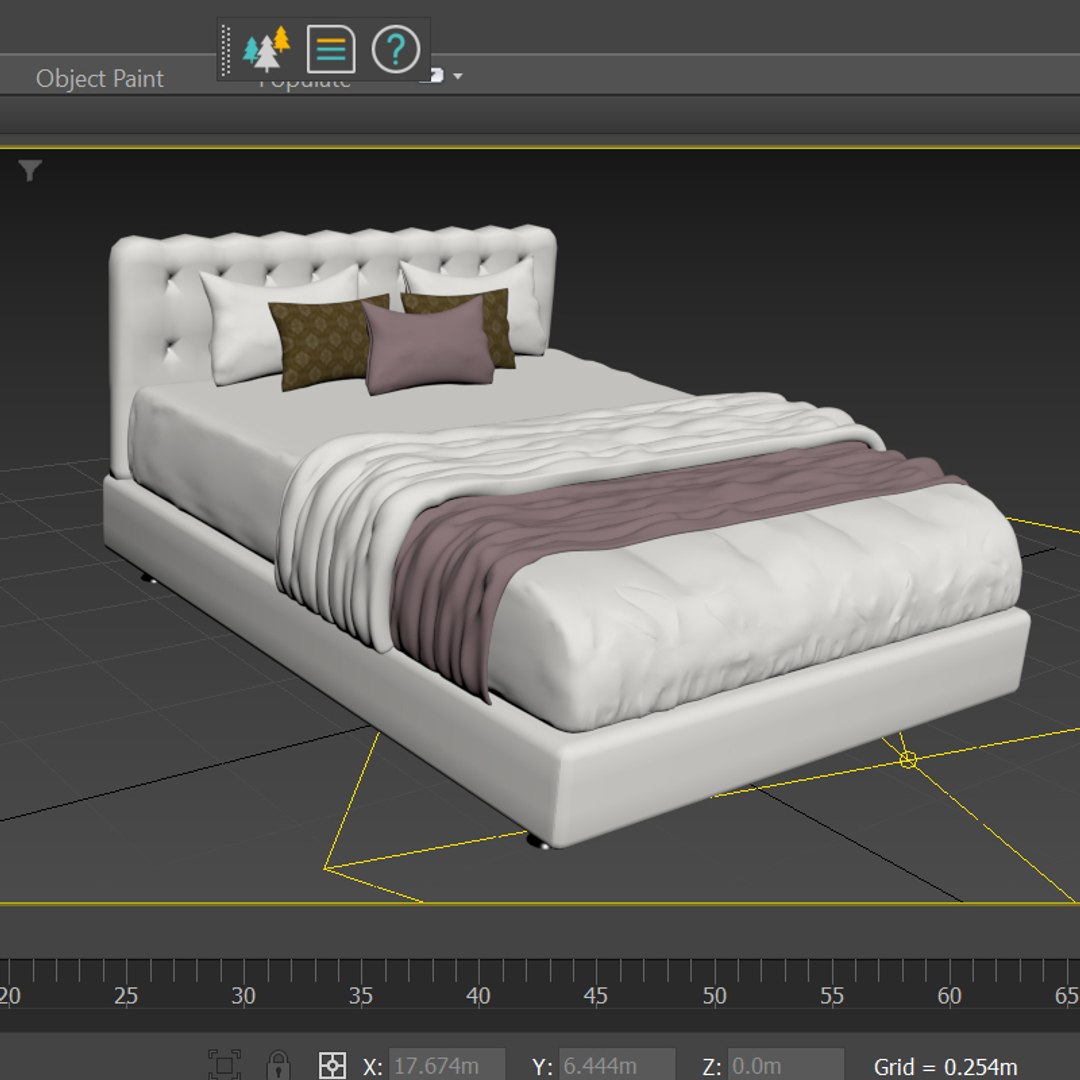The height and width of the screenshot is (1080, 1080).
Task: Focus the X coordinate field
Action: click(x=446, y=1065)
